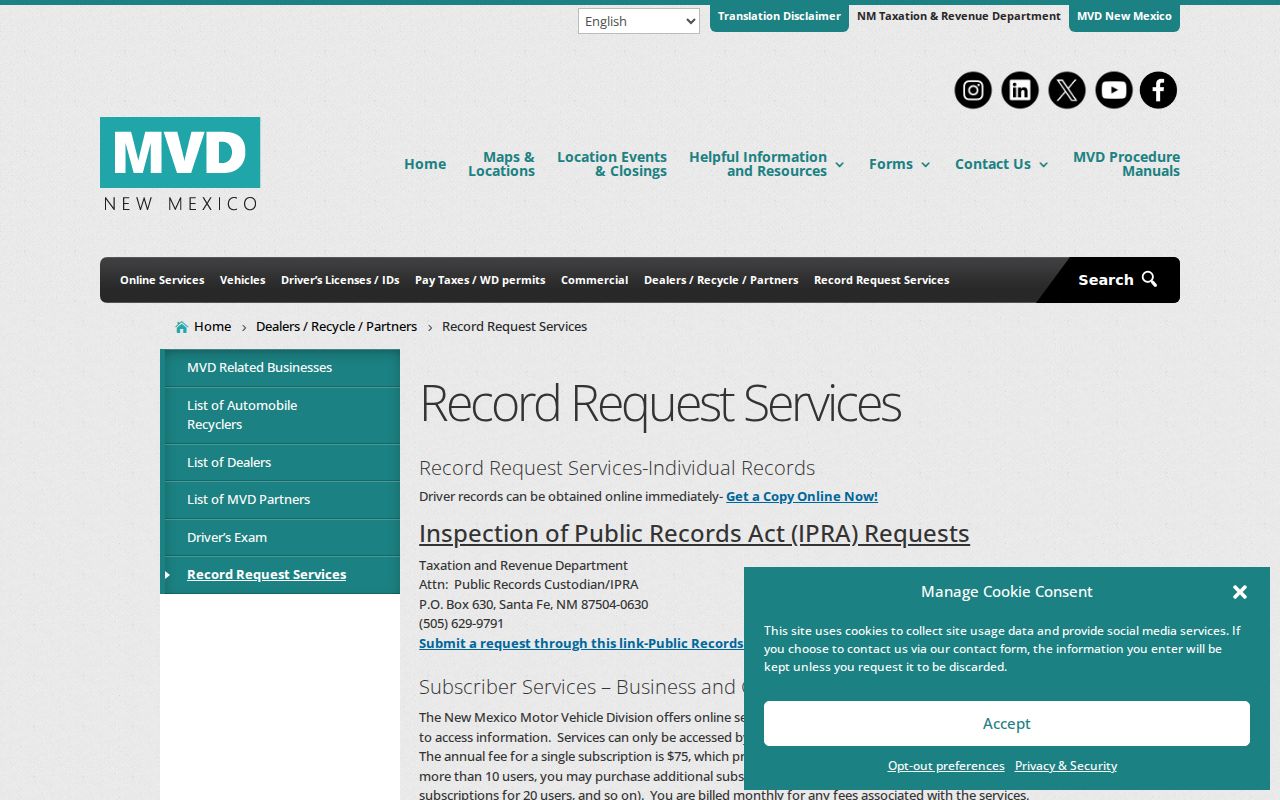The height and width of the screenshot is (800, 1280).
Task: Click the Record Request Services page title
Action: click(660, 404)
